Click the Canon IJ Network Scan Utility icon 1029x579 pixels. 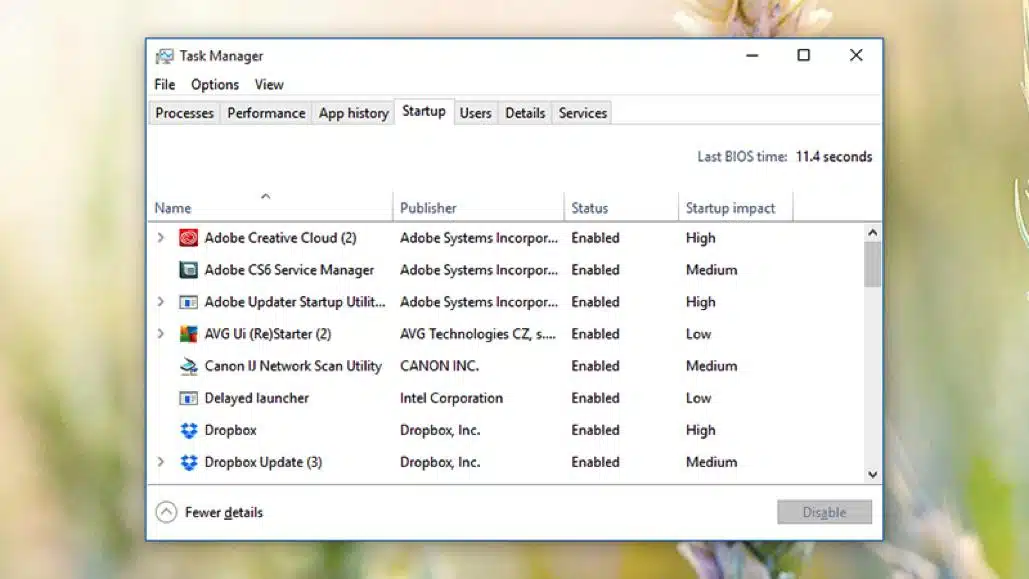tap(189, 366)
